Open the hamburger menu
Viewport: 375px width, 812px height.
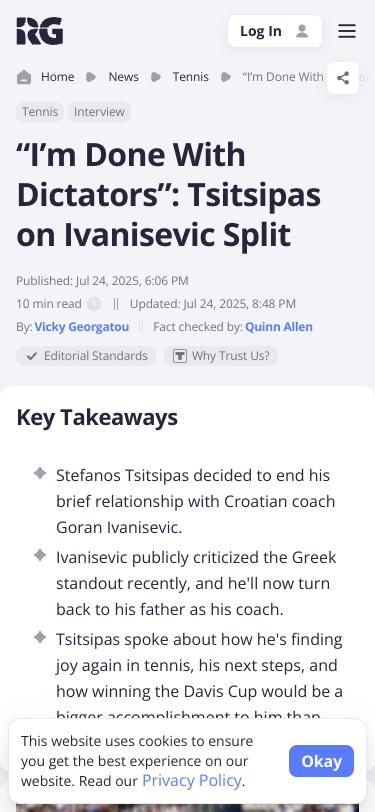coord(347,31)
